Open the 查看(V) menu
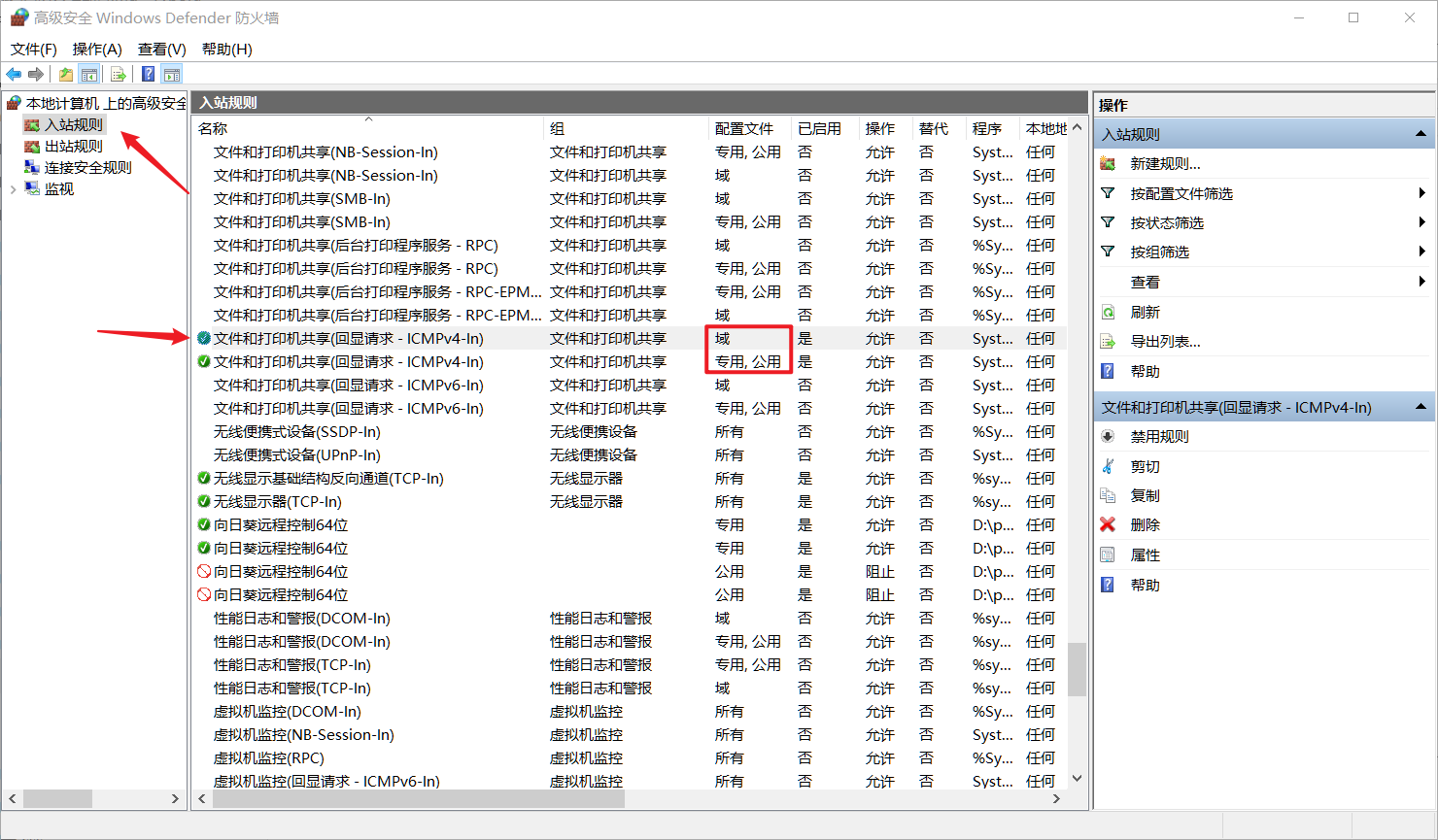This screenshot has height=840, width=1438. [x=161, y=49]
